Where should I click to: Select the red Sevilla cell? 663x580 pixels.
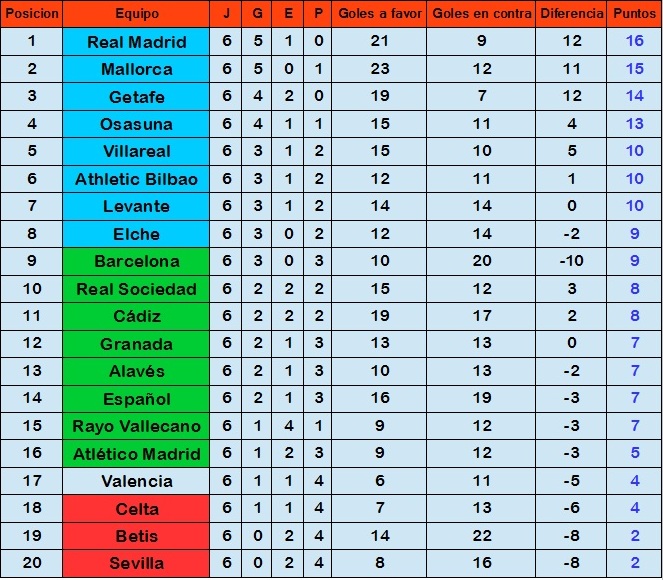tap(136, 564)
